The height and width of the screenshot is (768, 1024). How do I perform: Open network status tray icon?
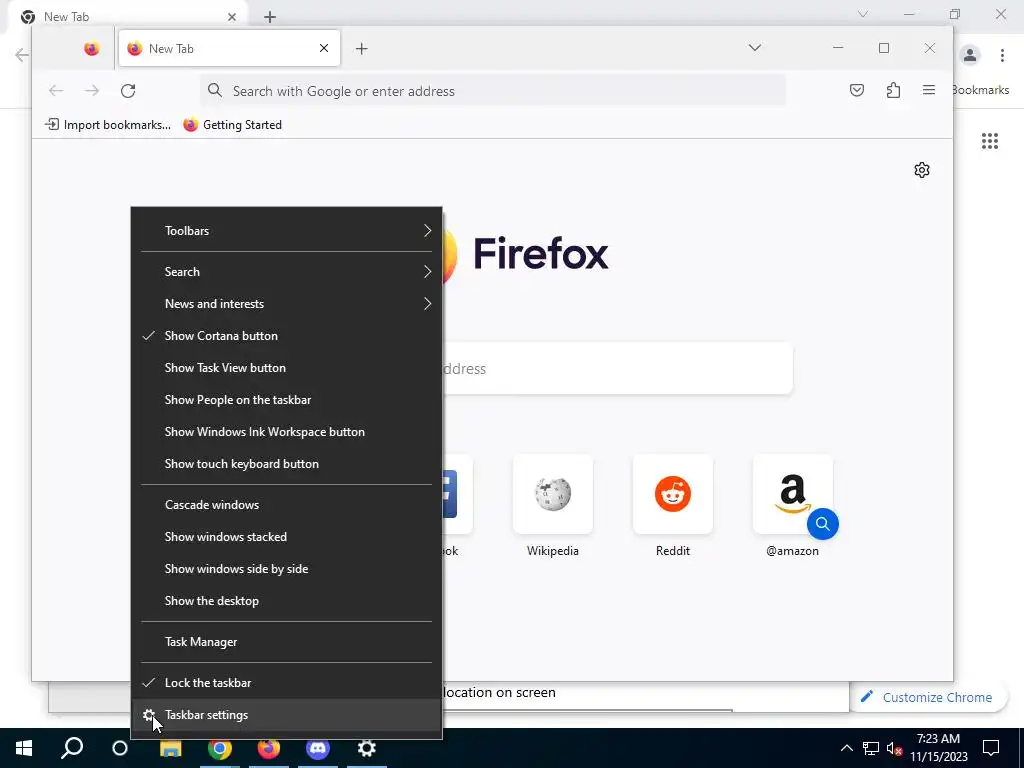click(871, 748)
